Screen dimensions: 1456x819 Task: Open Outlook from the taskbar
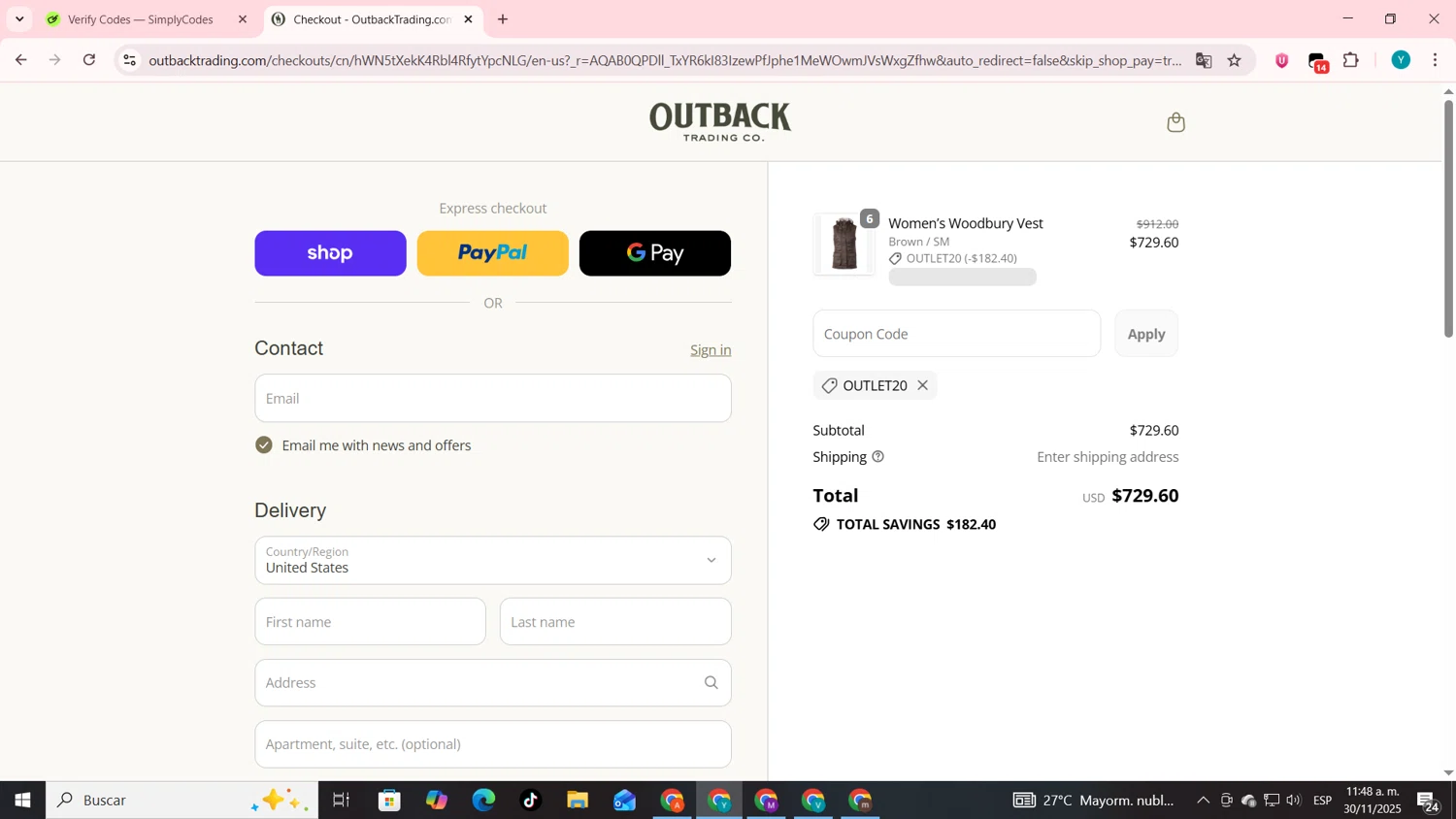tap(624, 801)
